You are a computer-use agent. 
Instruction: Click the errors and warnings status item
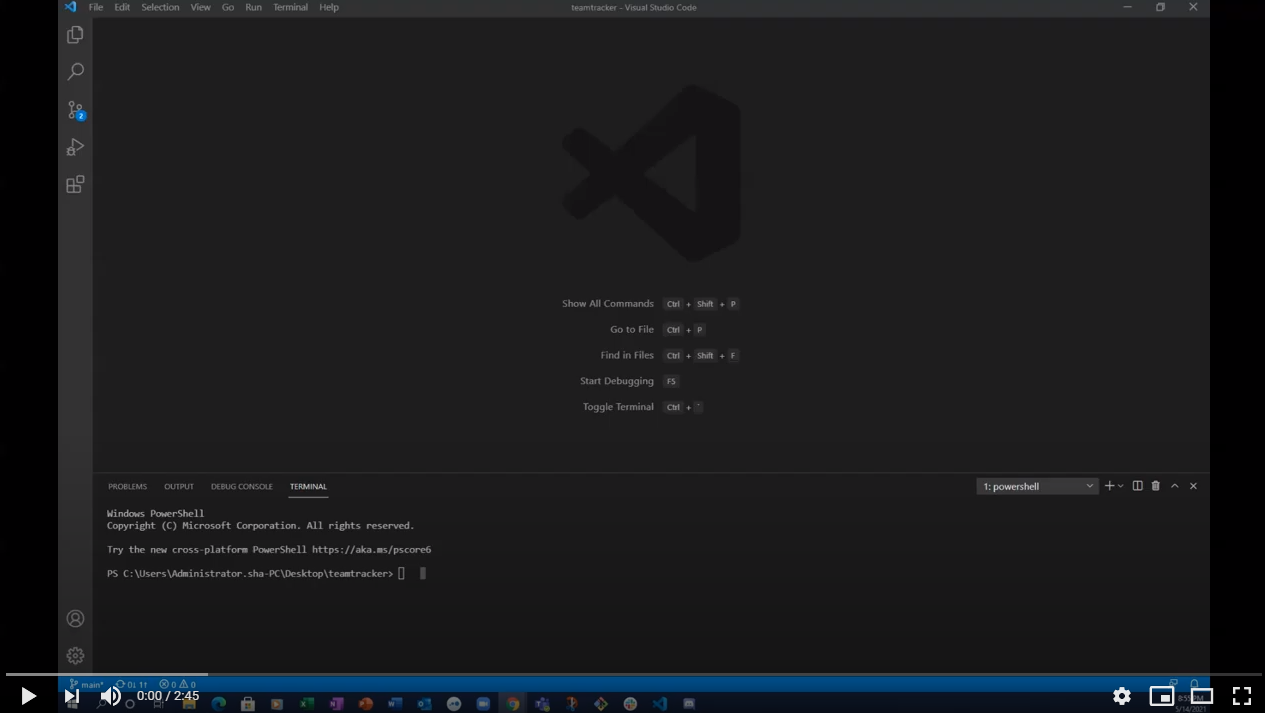(x=178, y=685)
